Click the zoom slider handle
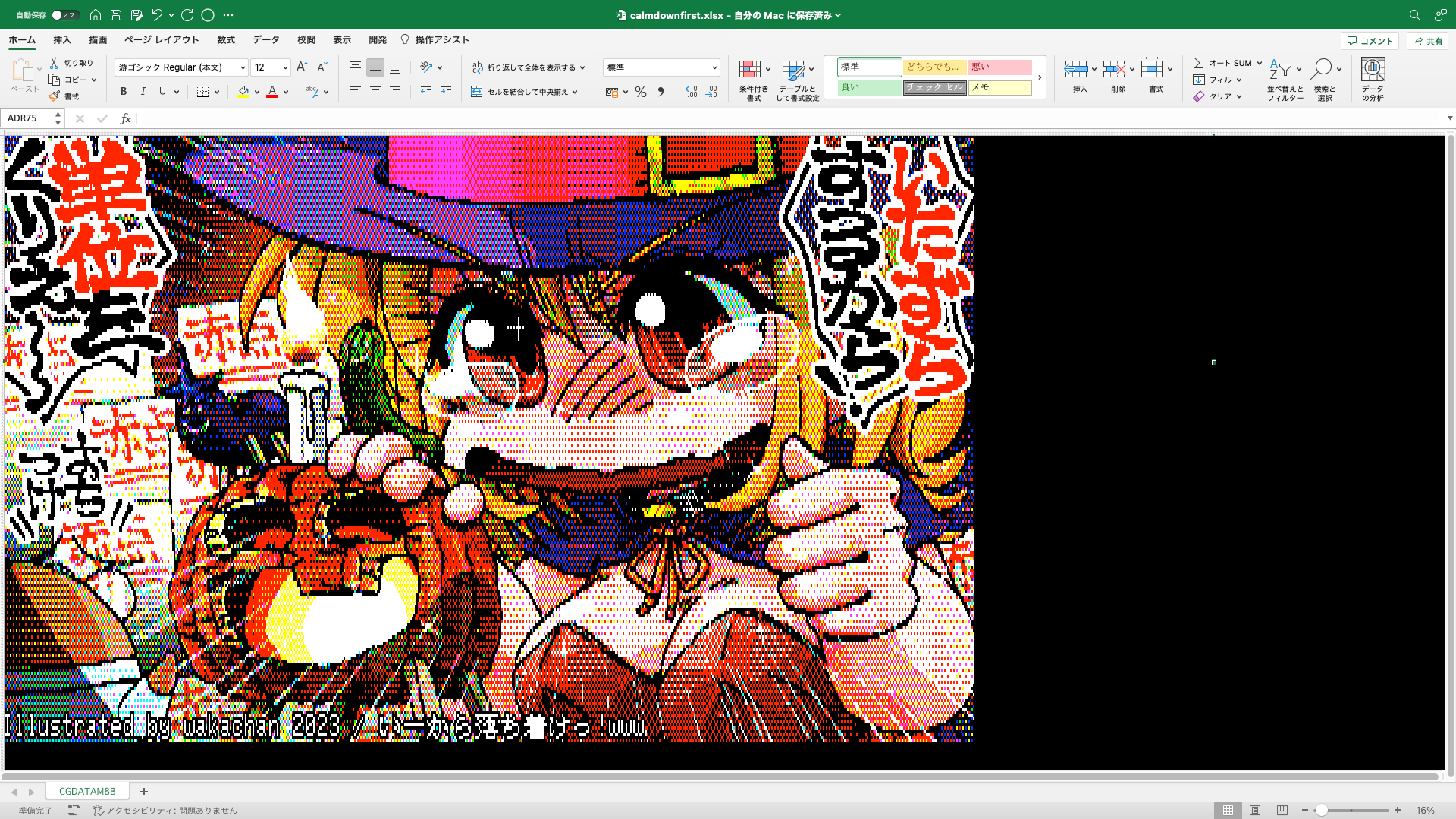1456x819 pixels. point(1322,811)
